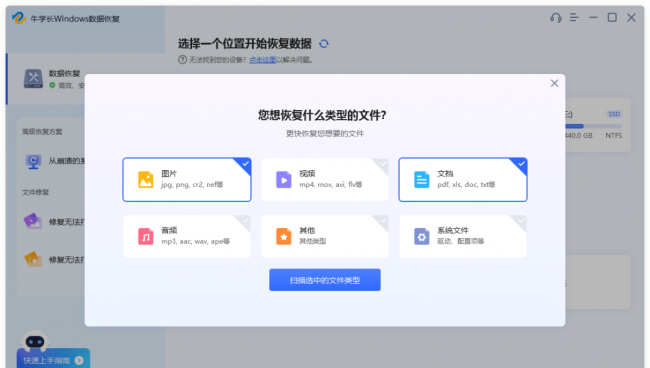Click the question mark help icon
Viewport: 650px width, 368px height.
[182, 60]
